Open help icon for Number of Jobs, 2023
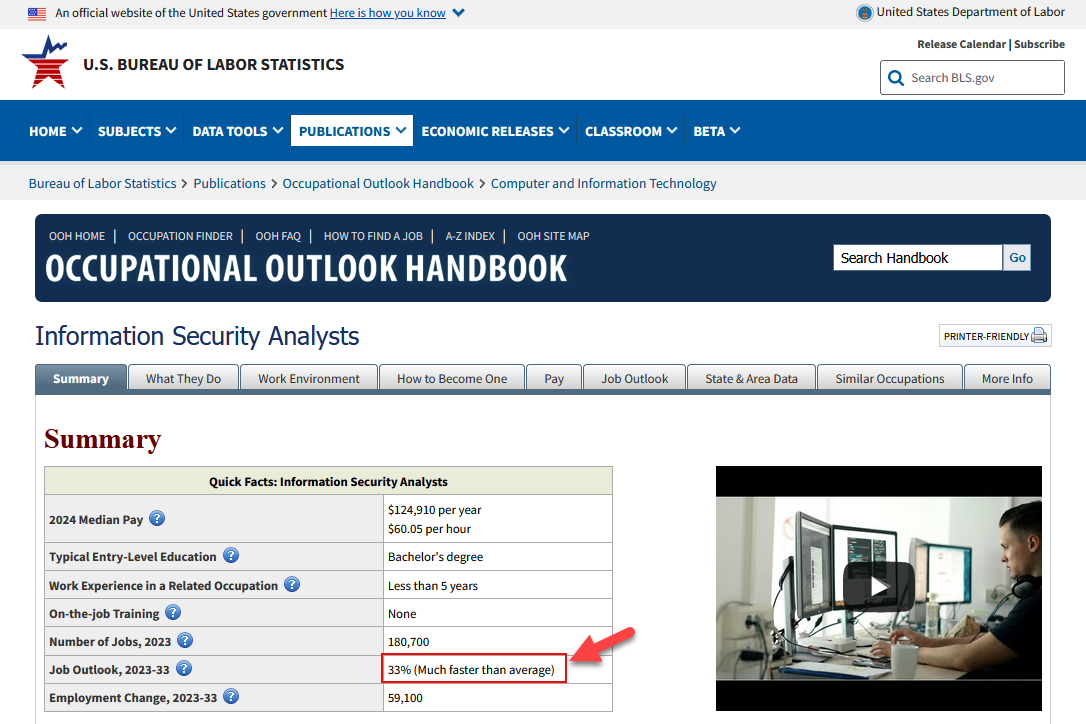The image size is (1086, 724). click(x=185, y=641)
